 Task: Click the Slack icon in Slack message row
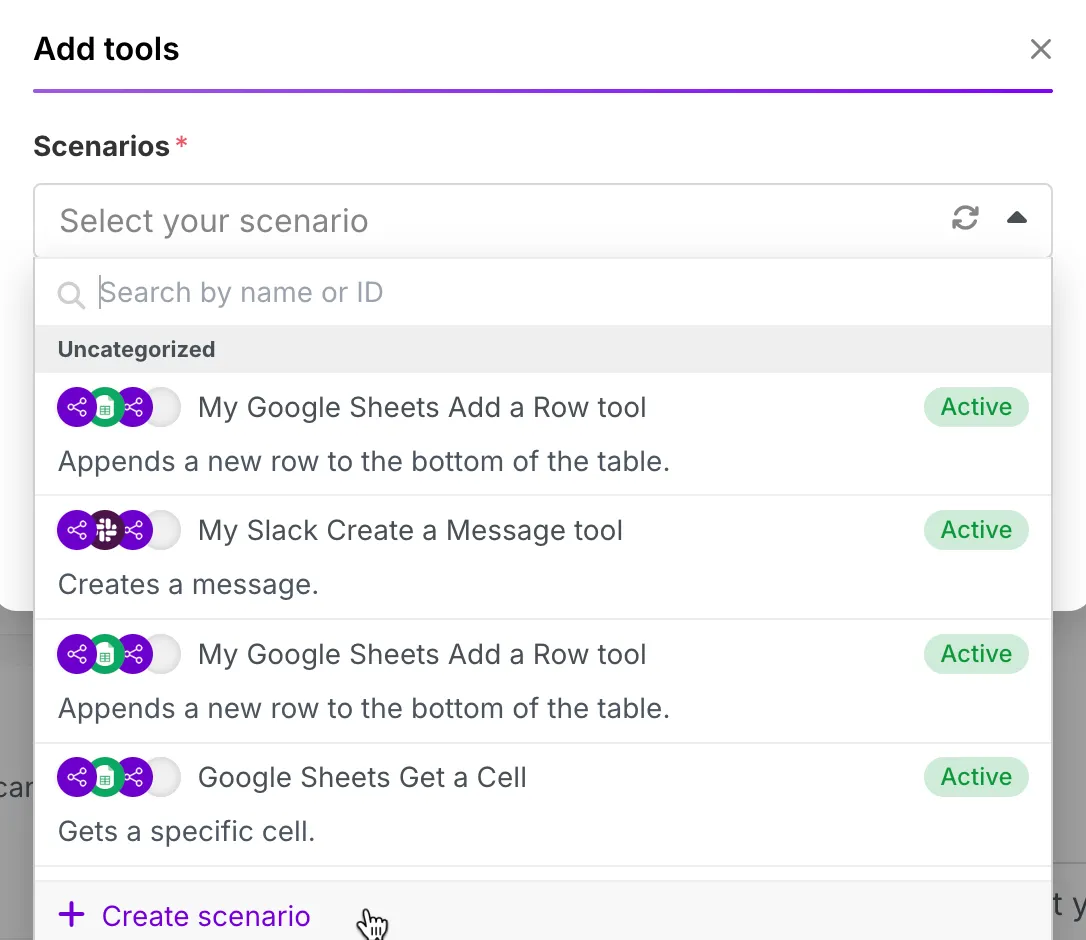105,531
